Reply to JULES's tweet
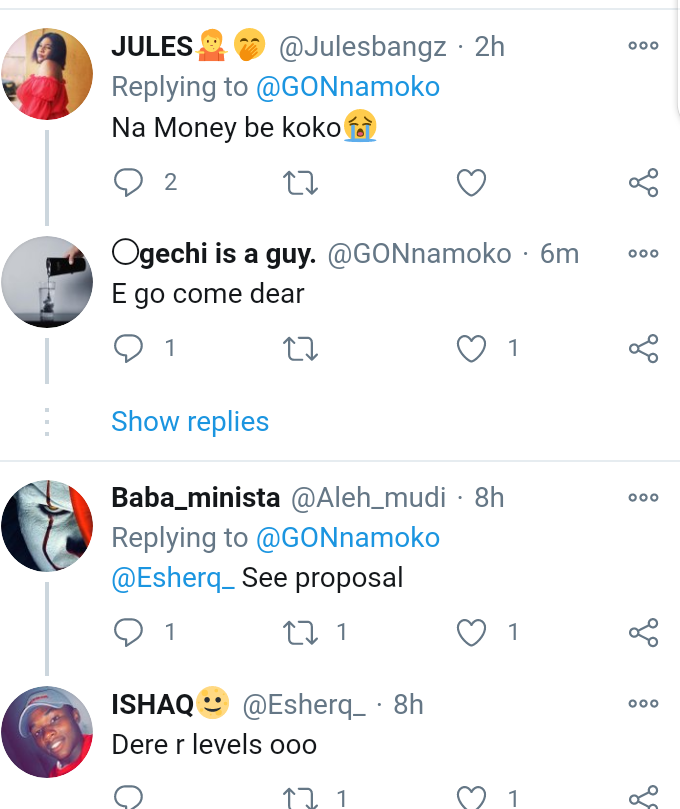 tap(130, 182)
